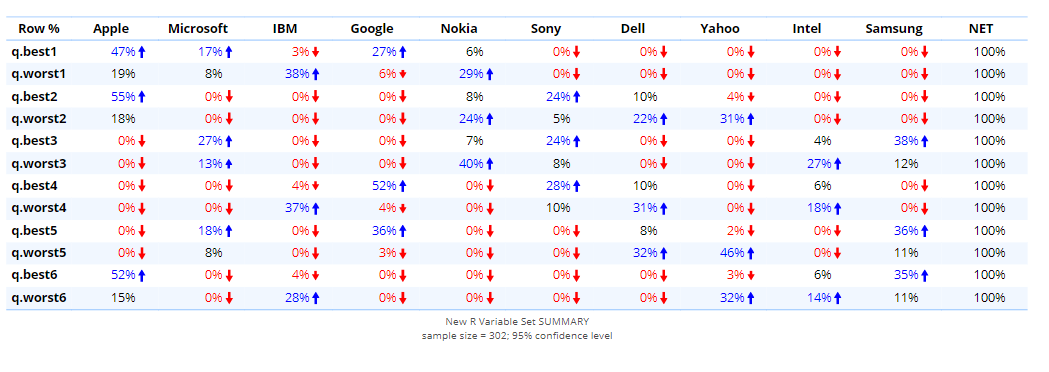1049x372 pixels.
Task: Click the red down arrow beside IBM 3% in q.best1
Action: point(316,52)
